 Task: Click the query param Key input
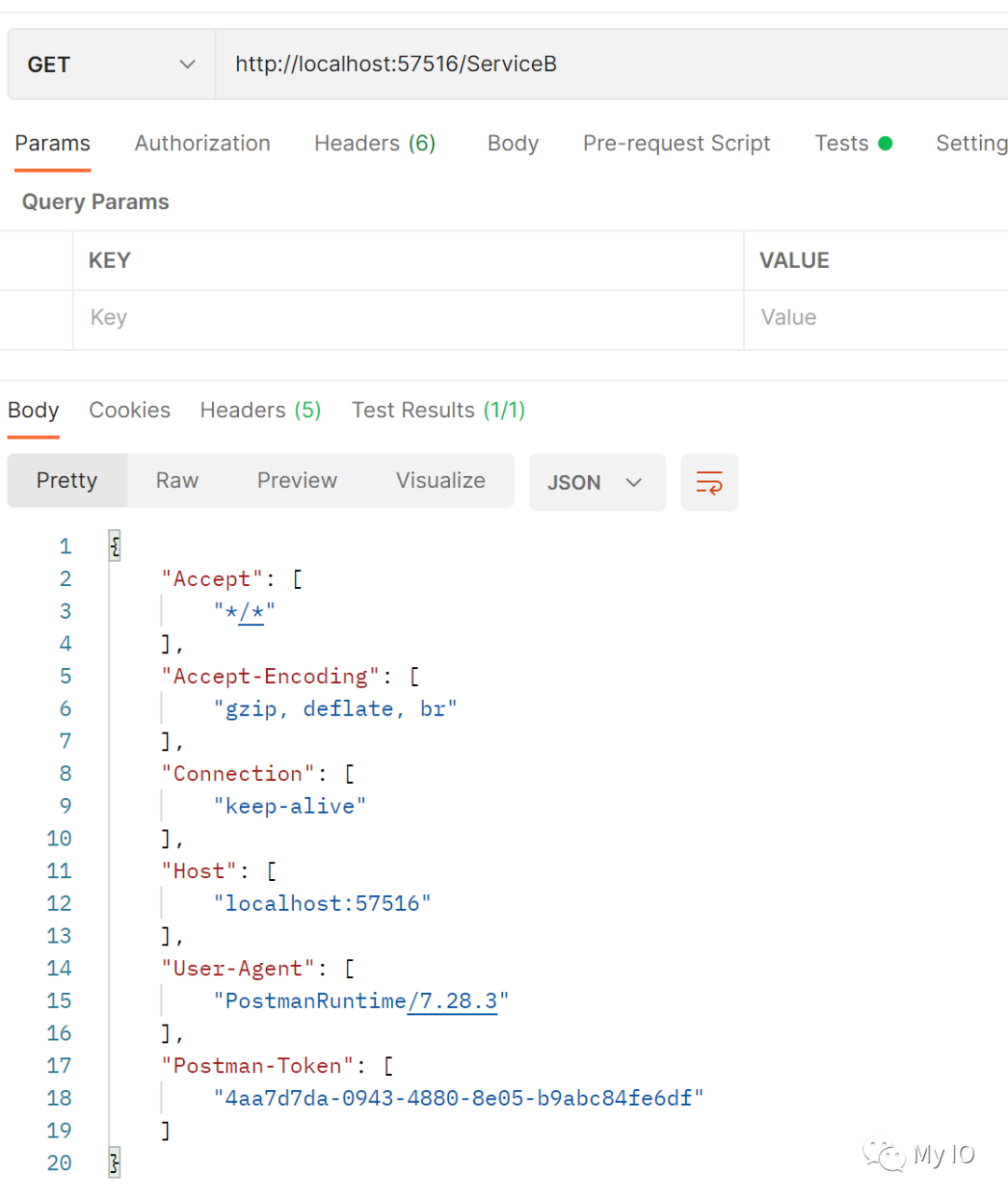pos(408,318)
